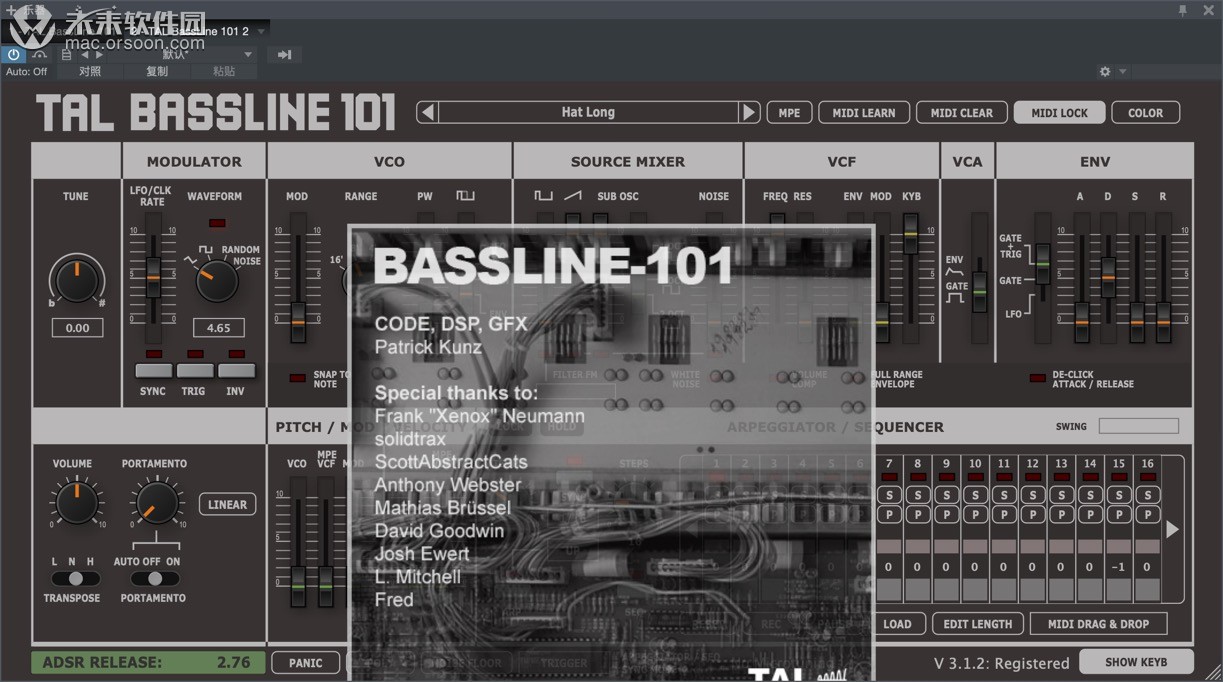Click the SHOW KEYB button

(x=1136, y=662)
